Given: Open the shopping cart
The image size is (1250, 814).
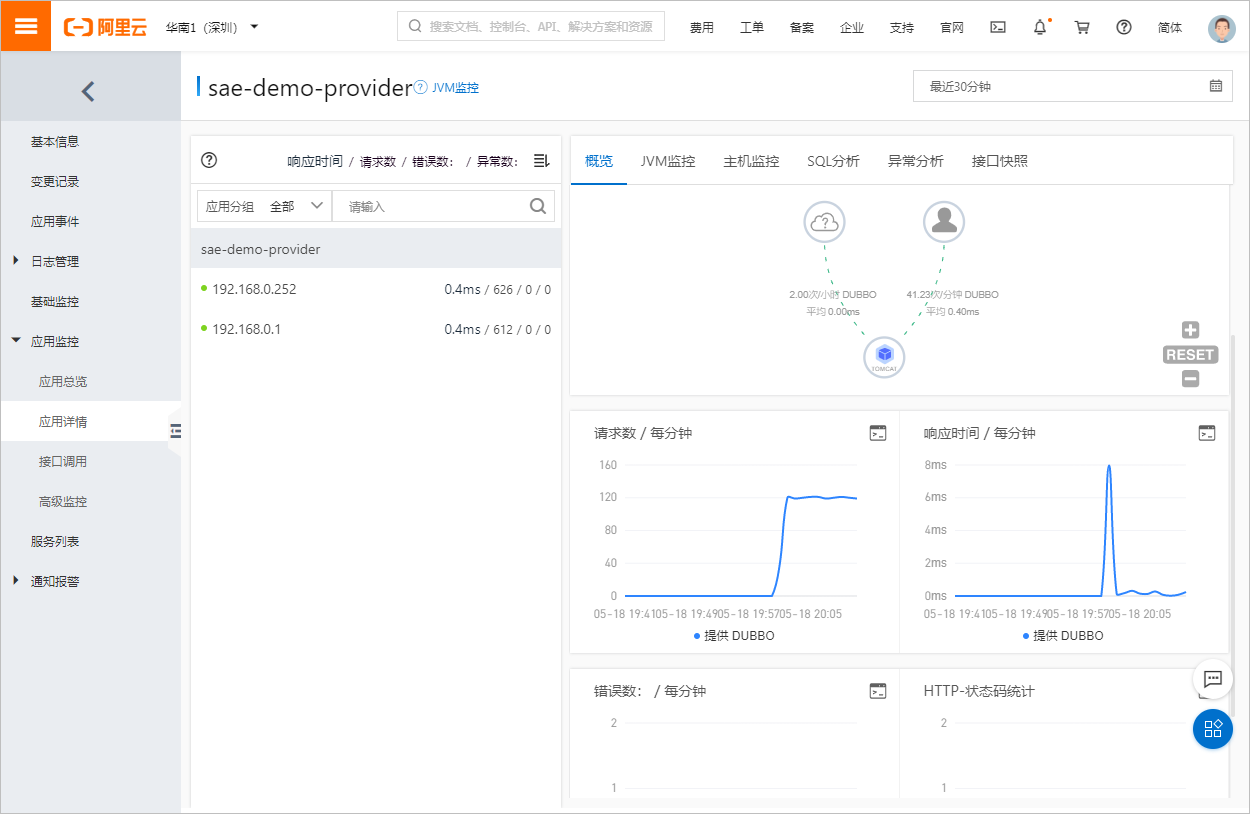Looking at the screenshot, I should (1082, 27).
